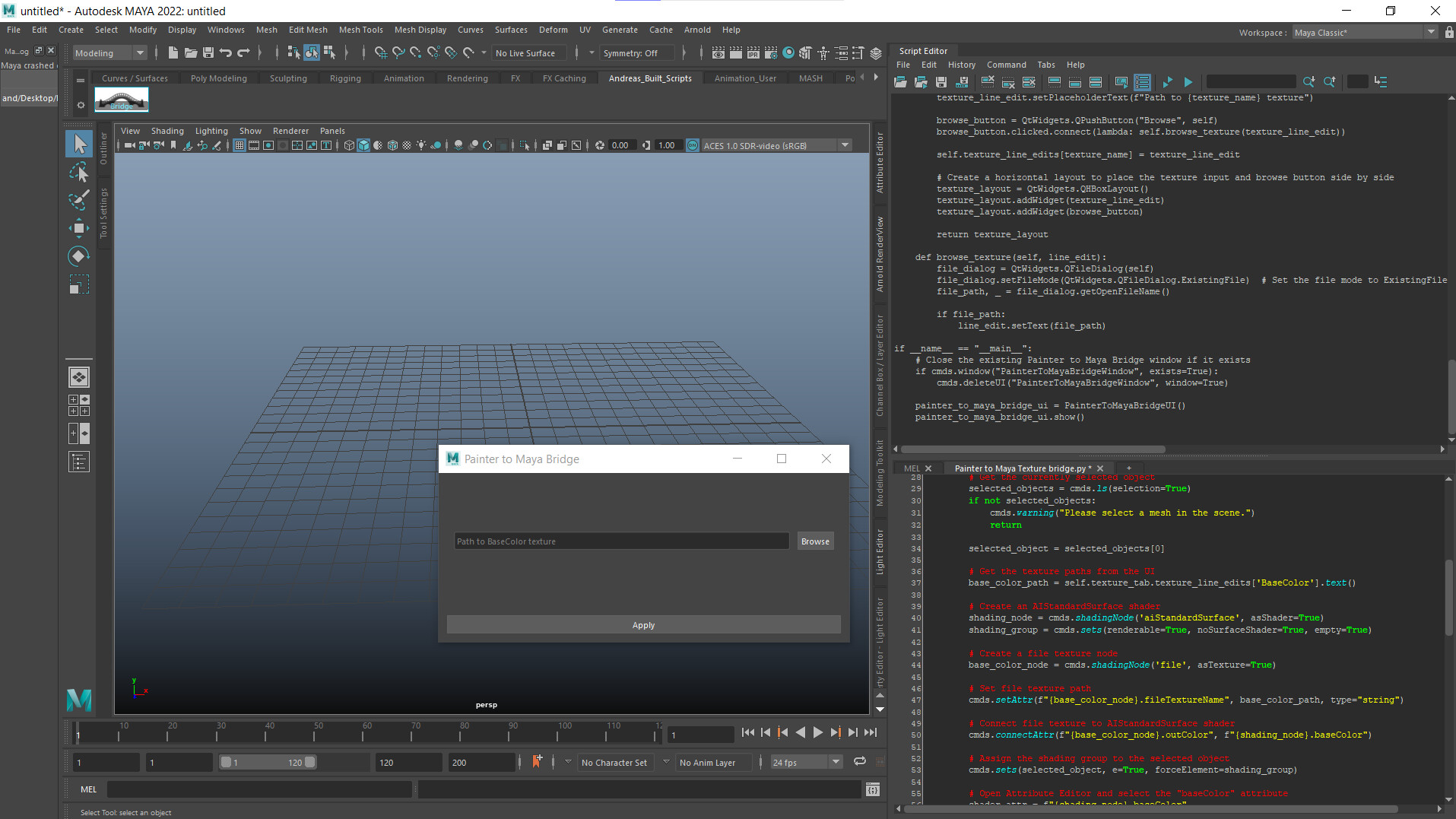Viewport: 1456px width, 819px height.
Task: Open the Mesh Tools menu
Action: pos(360,30)
